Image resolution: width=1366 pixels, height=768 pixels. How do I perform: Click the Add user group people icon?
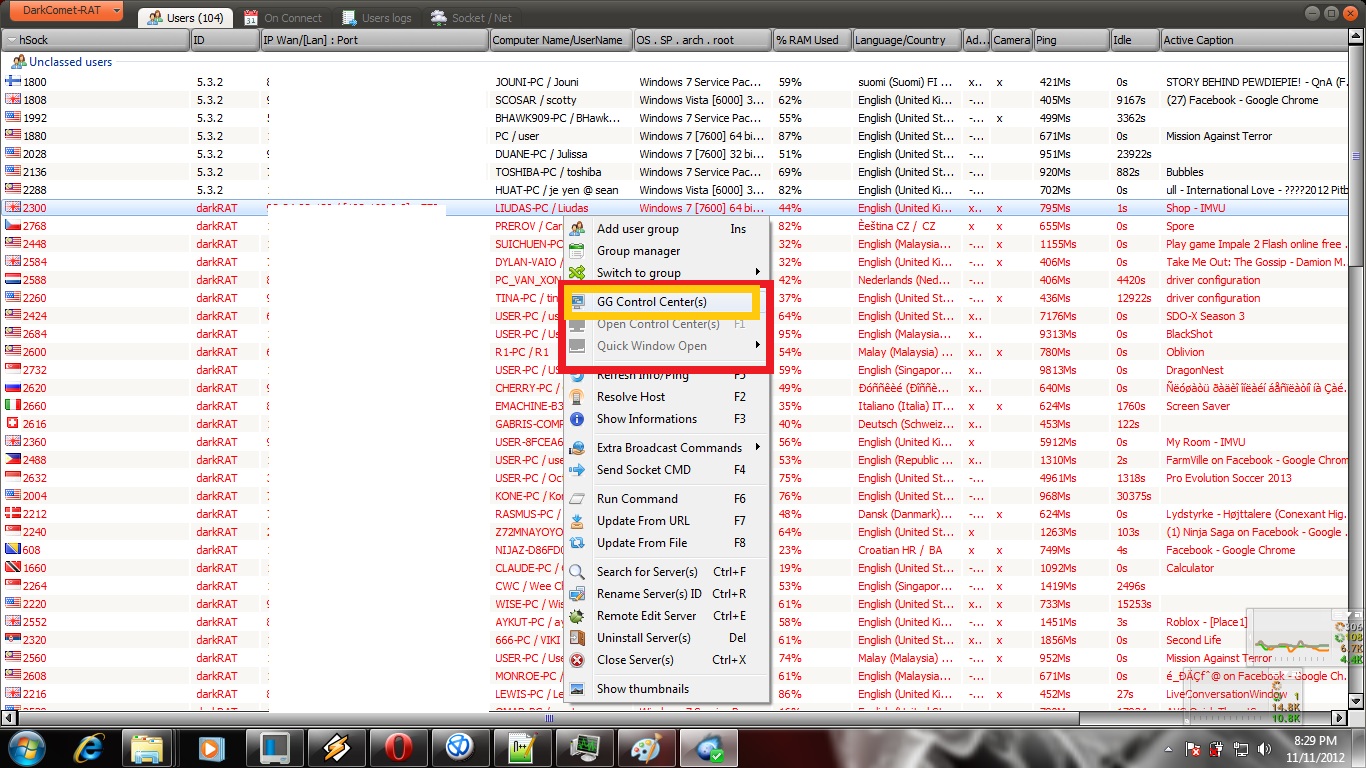(x=577, y=229)
